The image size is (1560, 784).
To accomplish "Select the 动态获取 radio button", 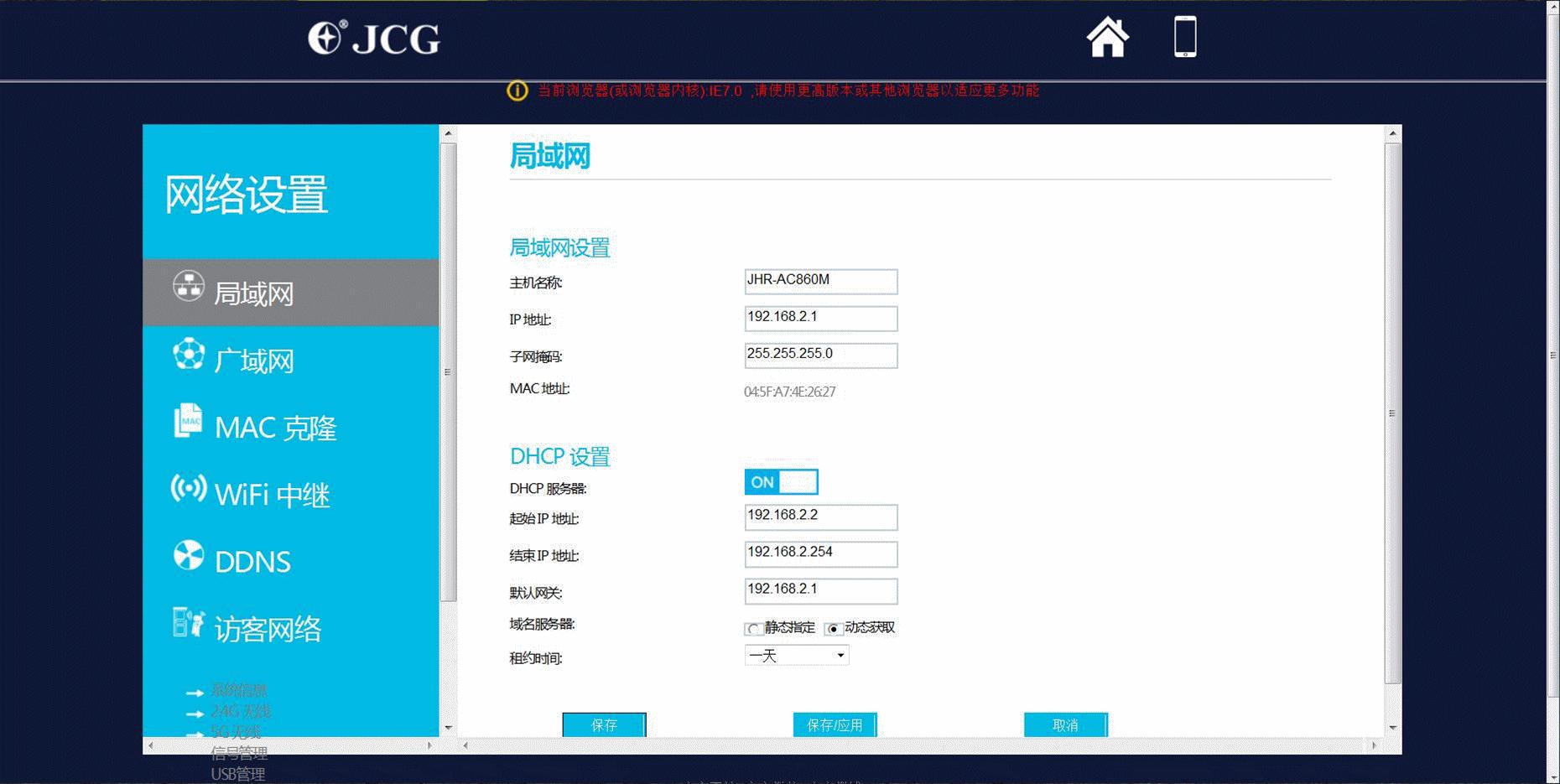I will click(834, 628).
